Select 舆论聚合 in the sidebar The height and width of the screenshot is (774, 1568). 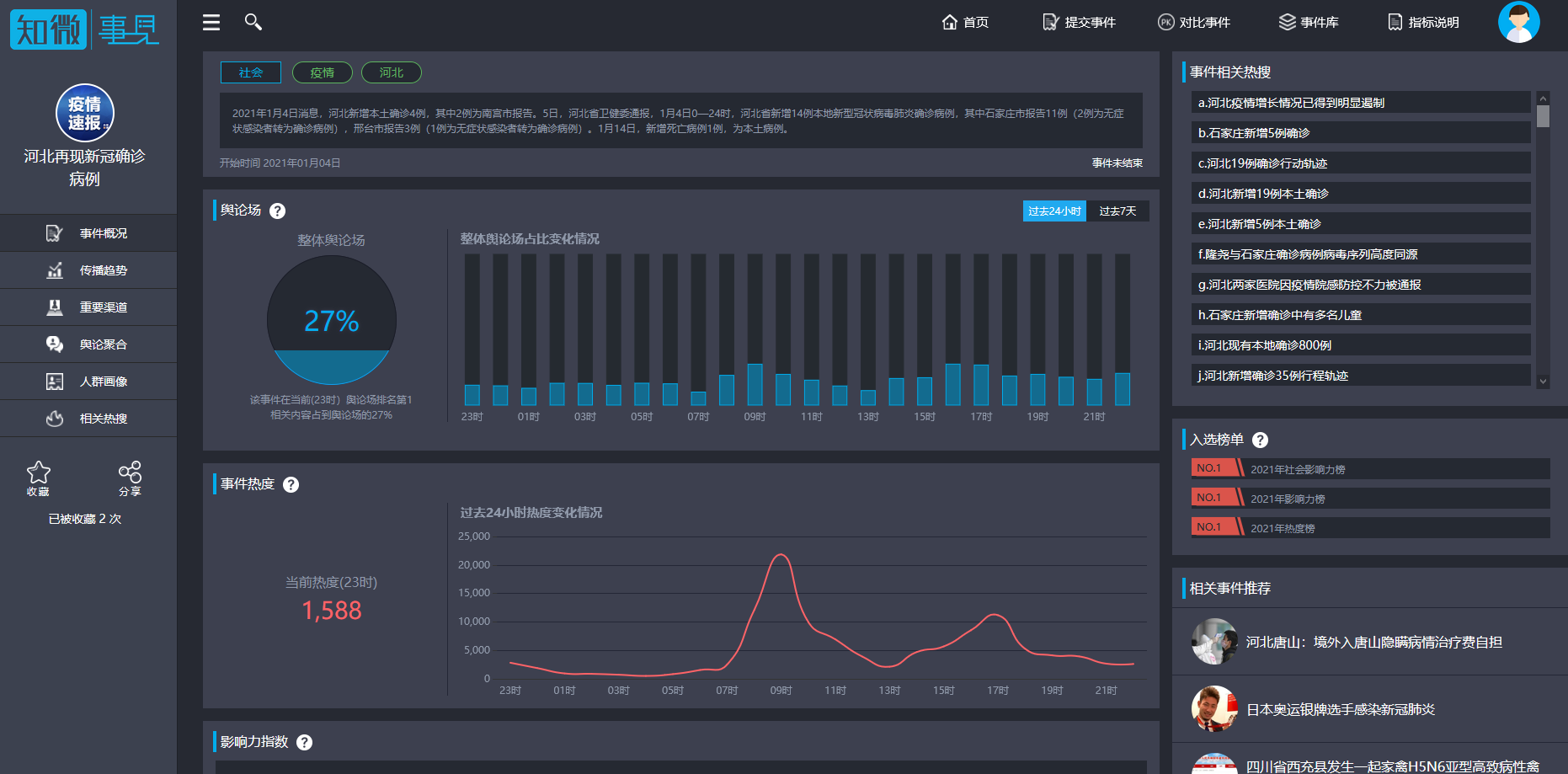coord(88,344)
